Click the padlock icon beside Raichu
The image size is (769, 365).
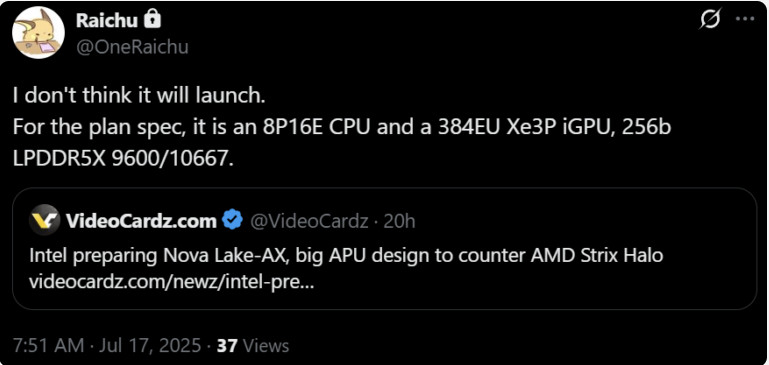point(153,20)
